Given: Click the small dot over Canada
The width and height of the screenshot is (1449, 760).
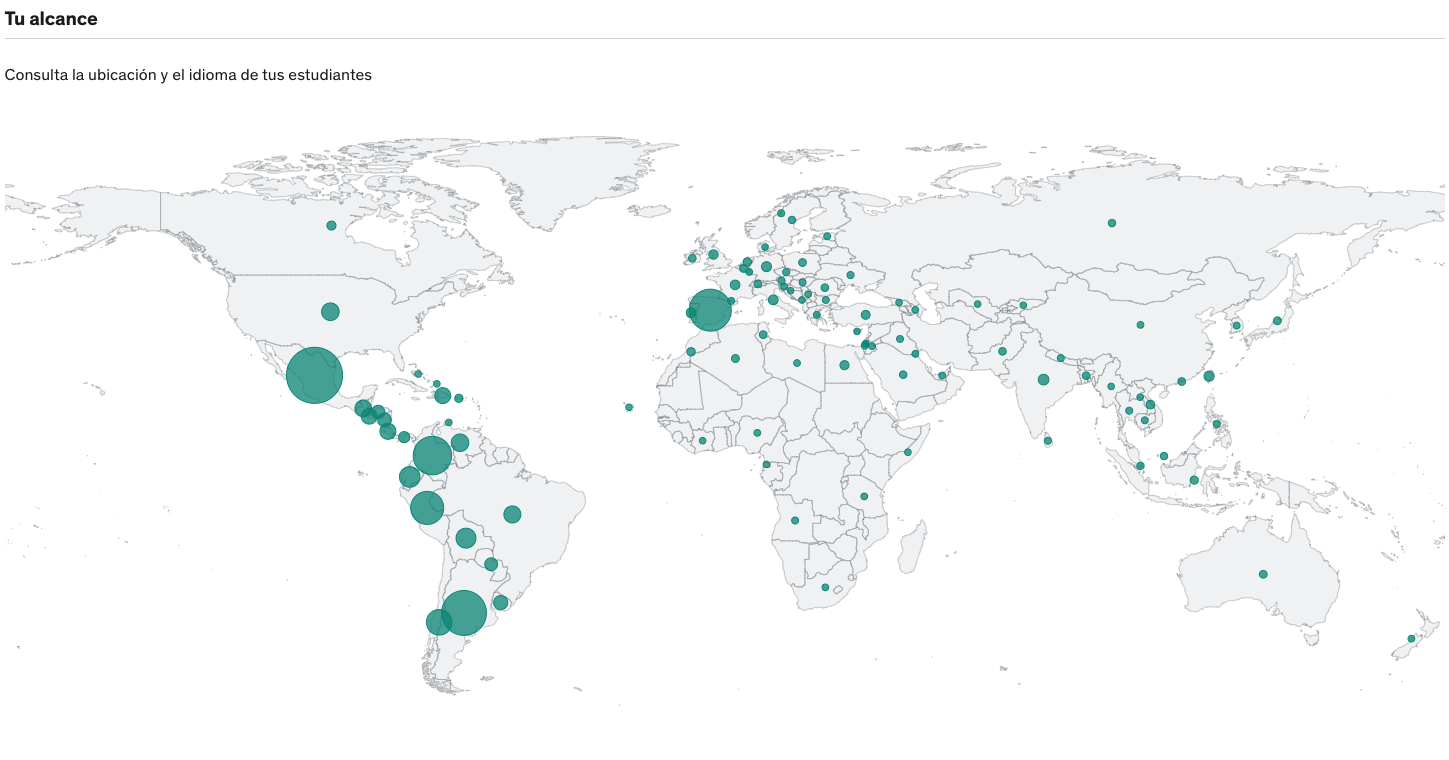Looking at the screenshot, I should click(331, 226).
